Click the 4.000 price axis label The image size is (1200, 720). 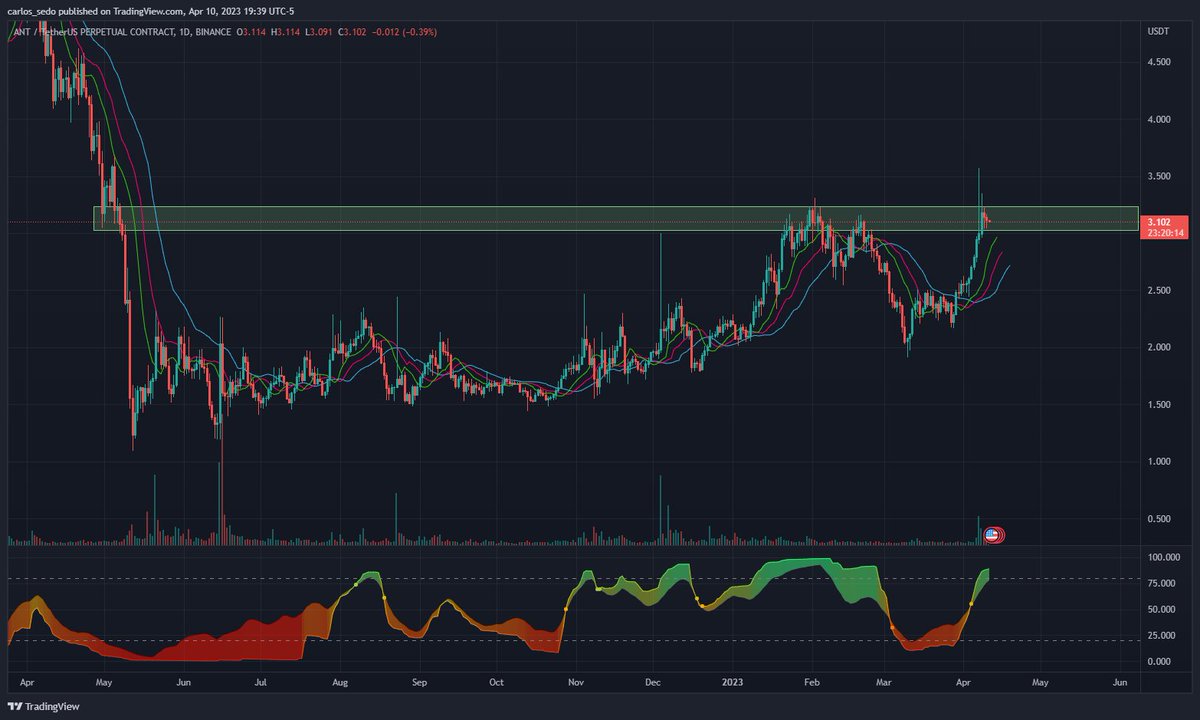coord(1160,119)
